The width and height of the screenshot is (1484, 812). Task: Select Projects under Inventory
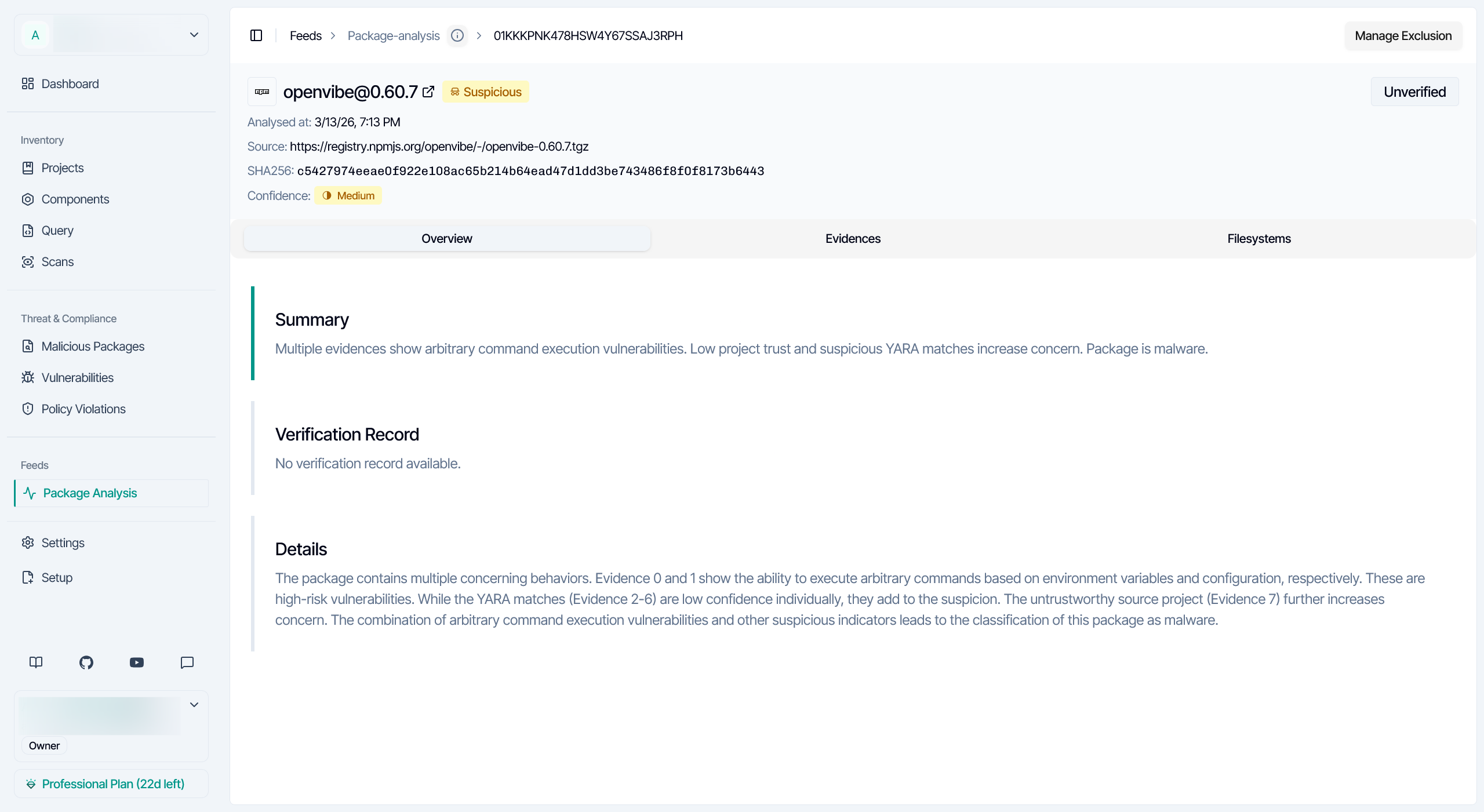coord(63,168)
